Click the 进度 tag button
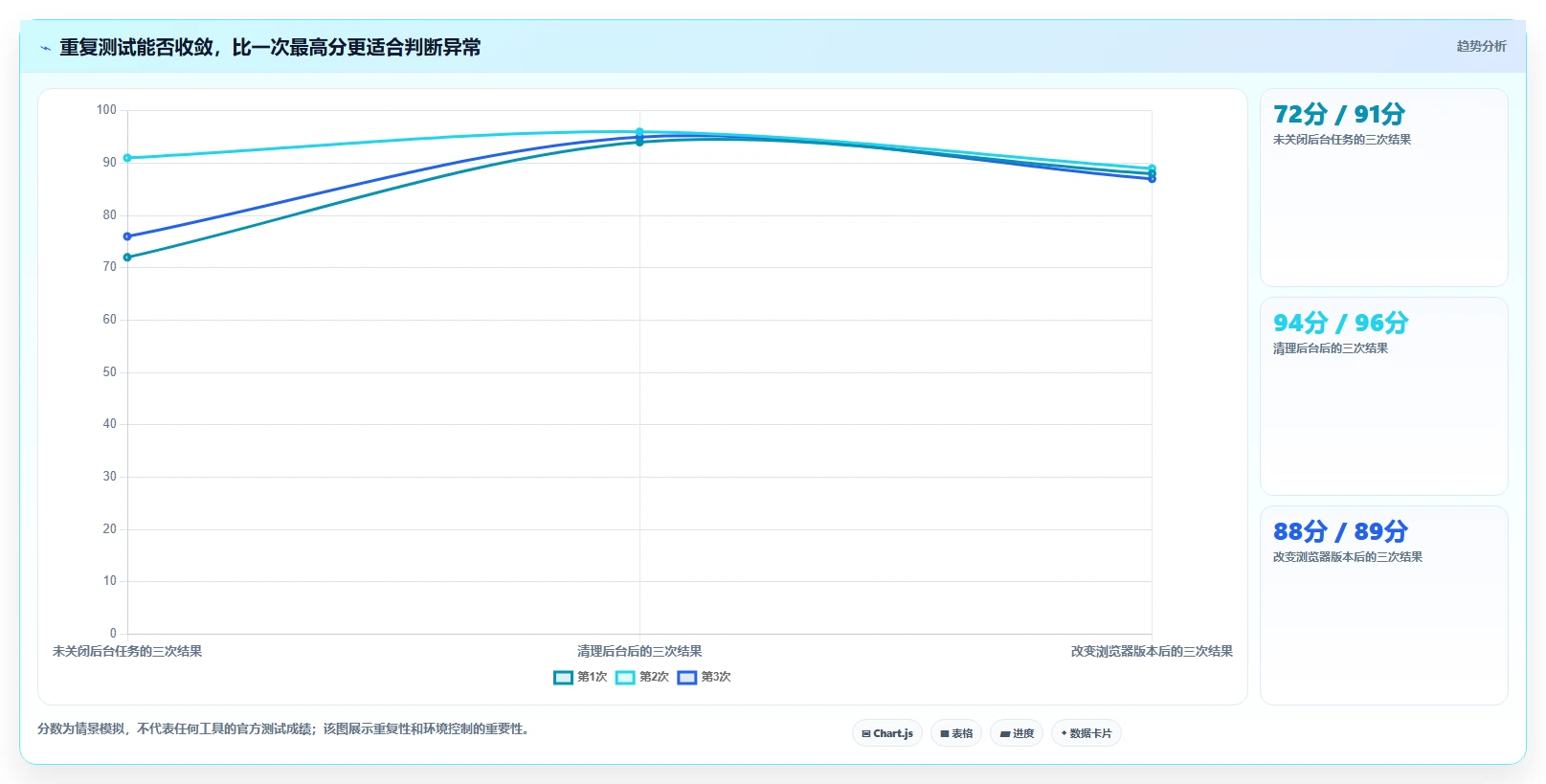This screenshot has height=784, width=1546. 1017,733
